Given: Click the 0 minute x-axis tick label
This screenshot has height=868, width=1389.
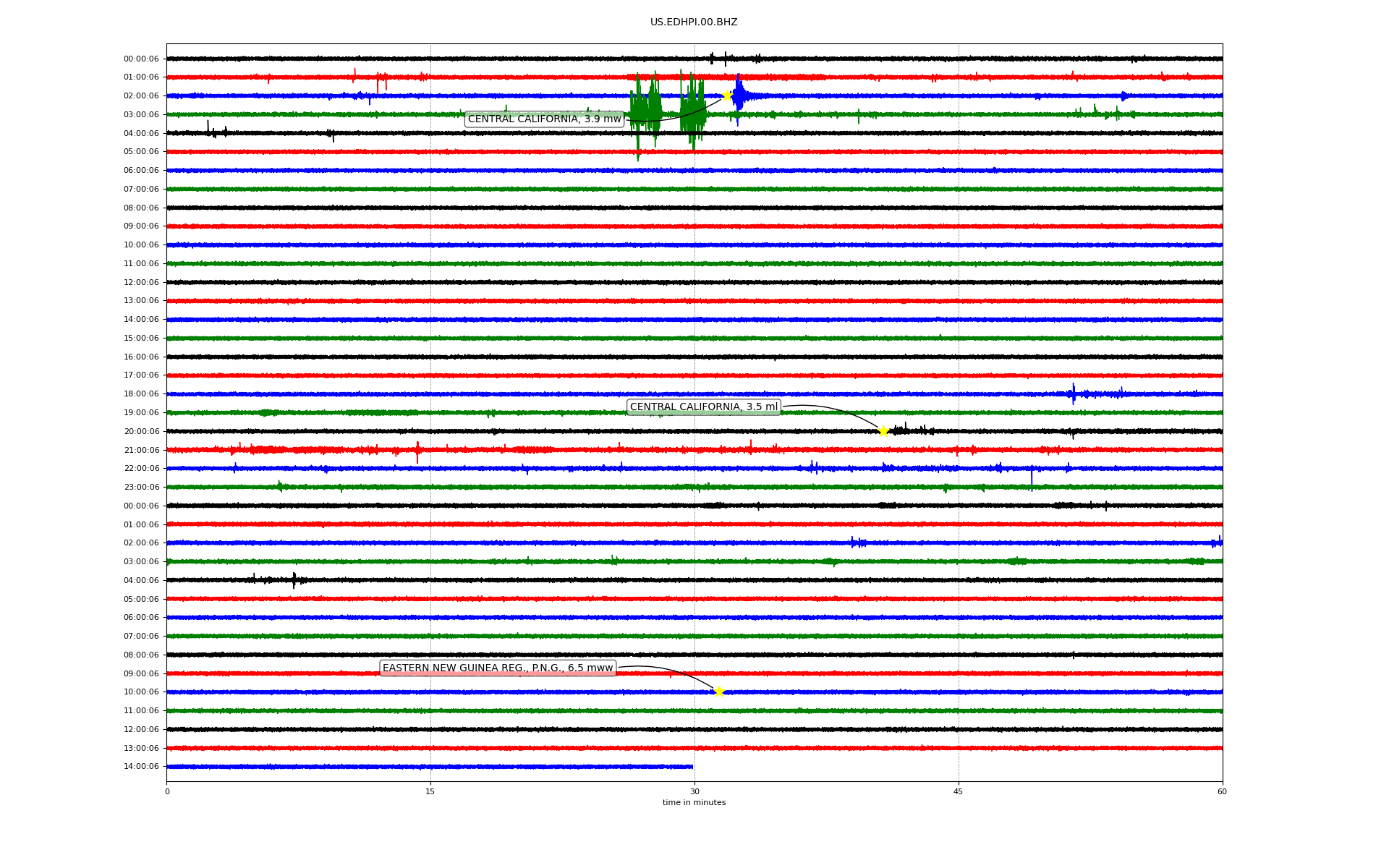Looking at the screenshot, I should [x=167, y=791].
